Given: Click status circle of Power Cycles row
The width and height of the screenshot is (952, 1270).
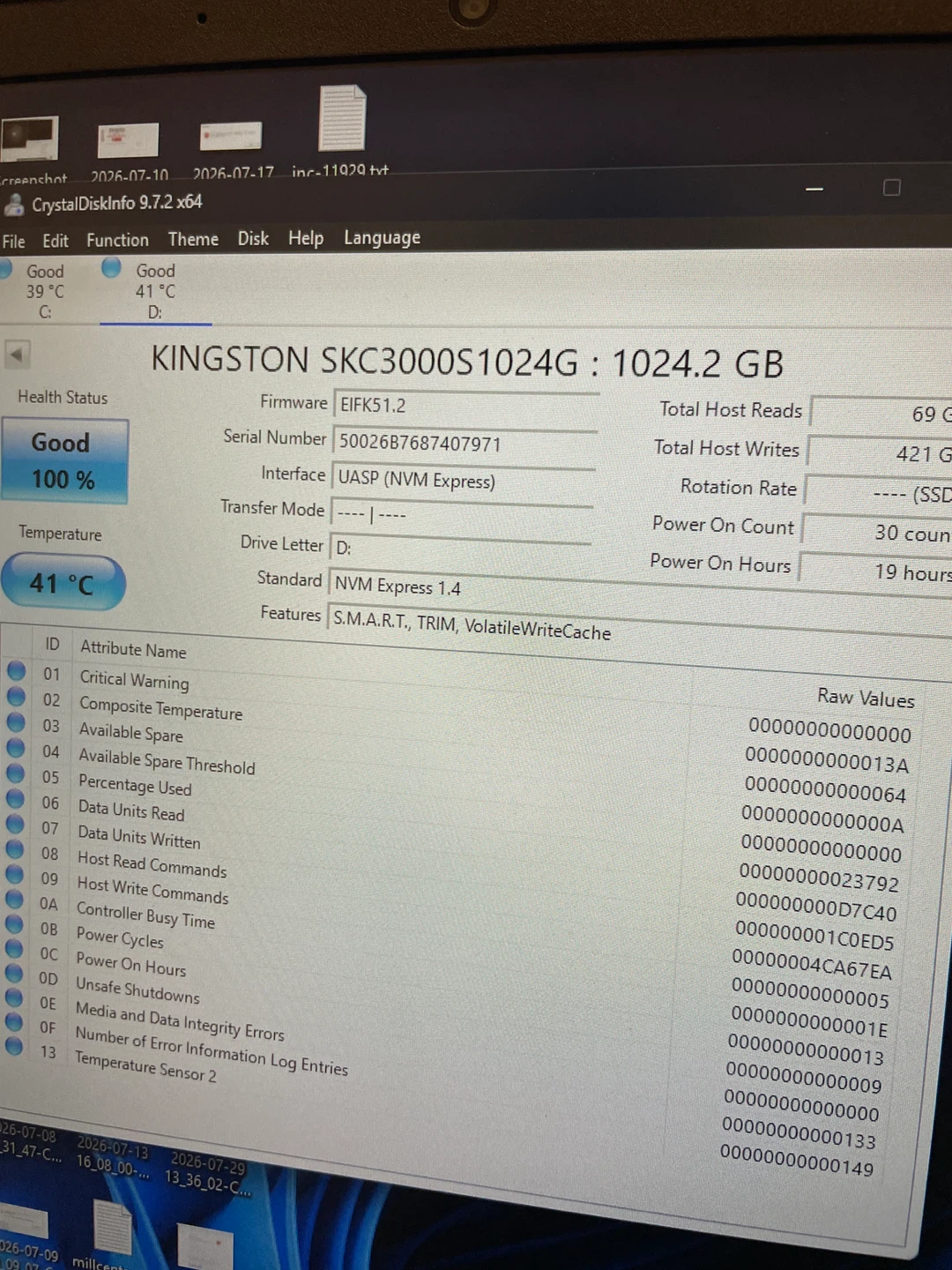Looking at the screenshot, I should [x=15, y=923].
